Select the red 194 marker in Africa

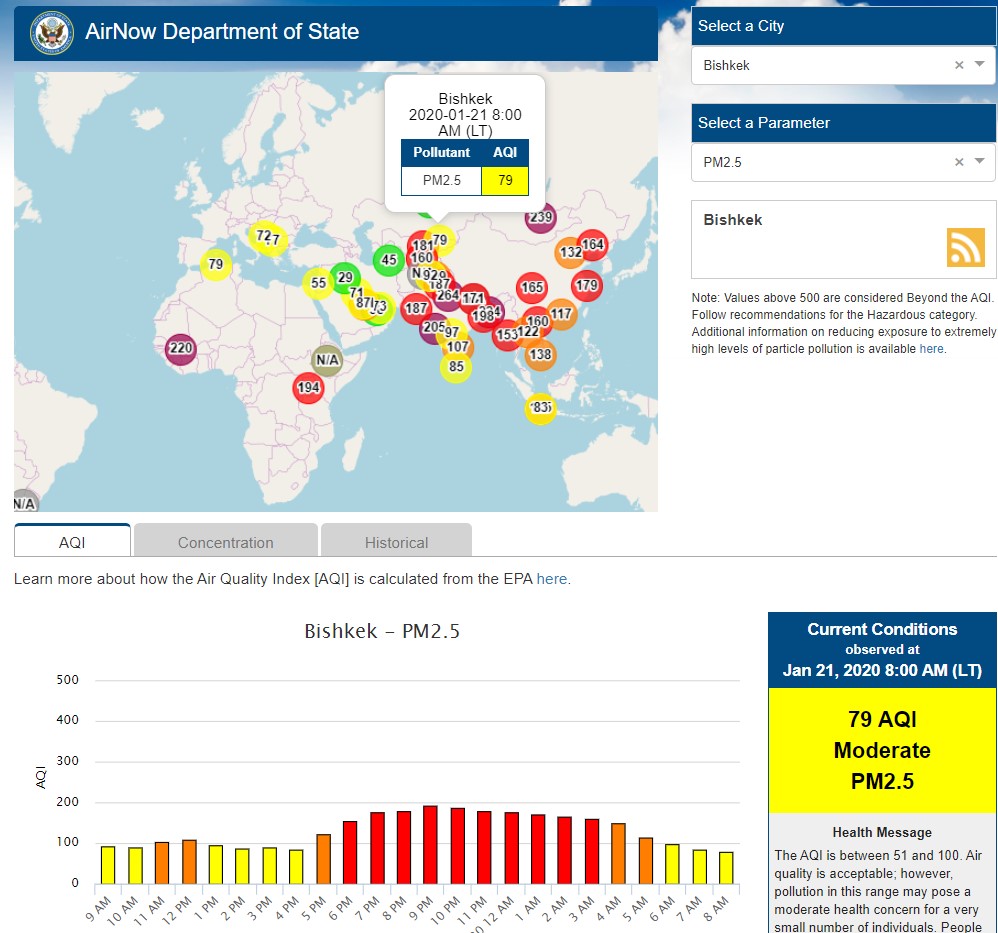pos(308,388)
